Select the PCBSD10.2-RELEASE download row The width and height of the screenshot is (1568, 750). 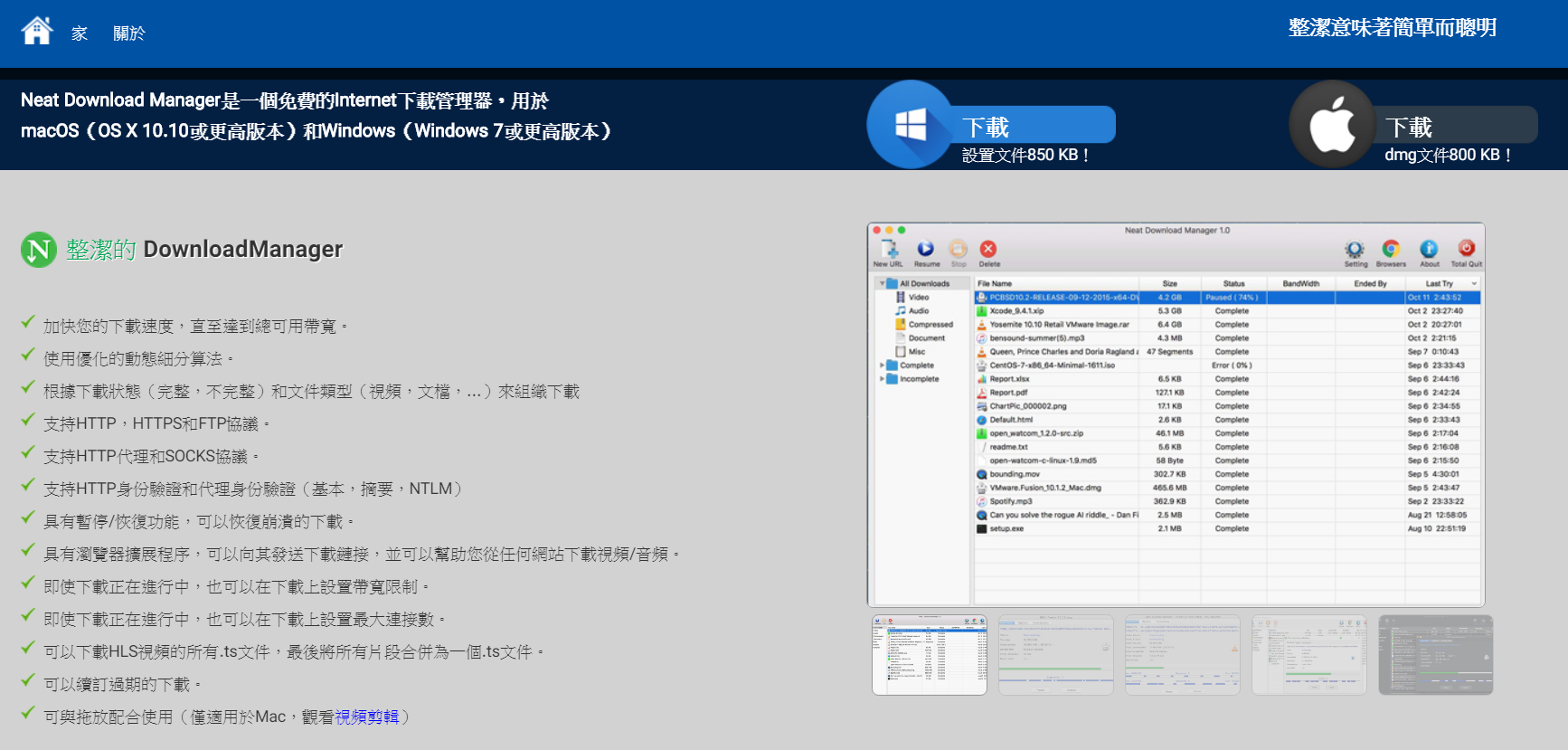(x=1228, y=298)
